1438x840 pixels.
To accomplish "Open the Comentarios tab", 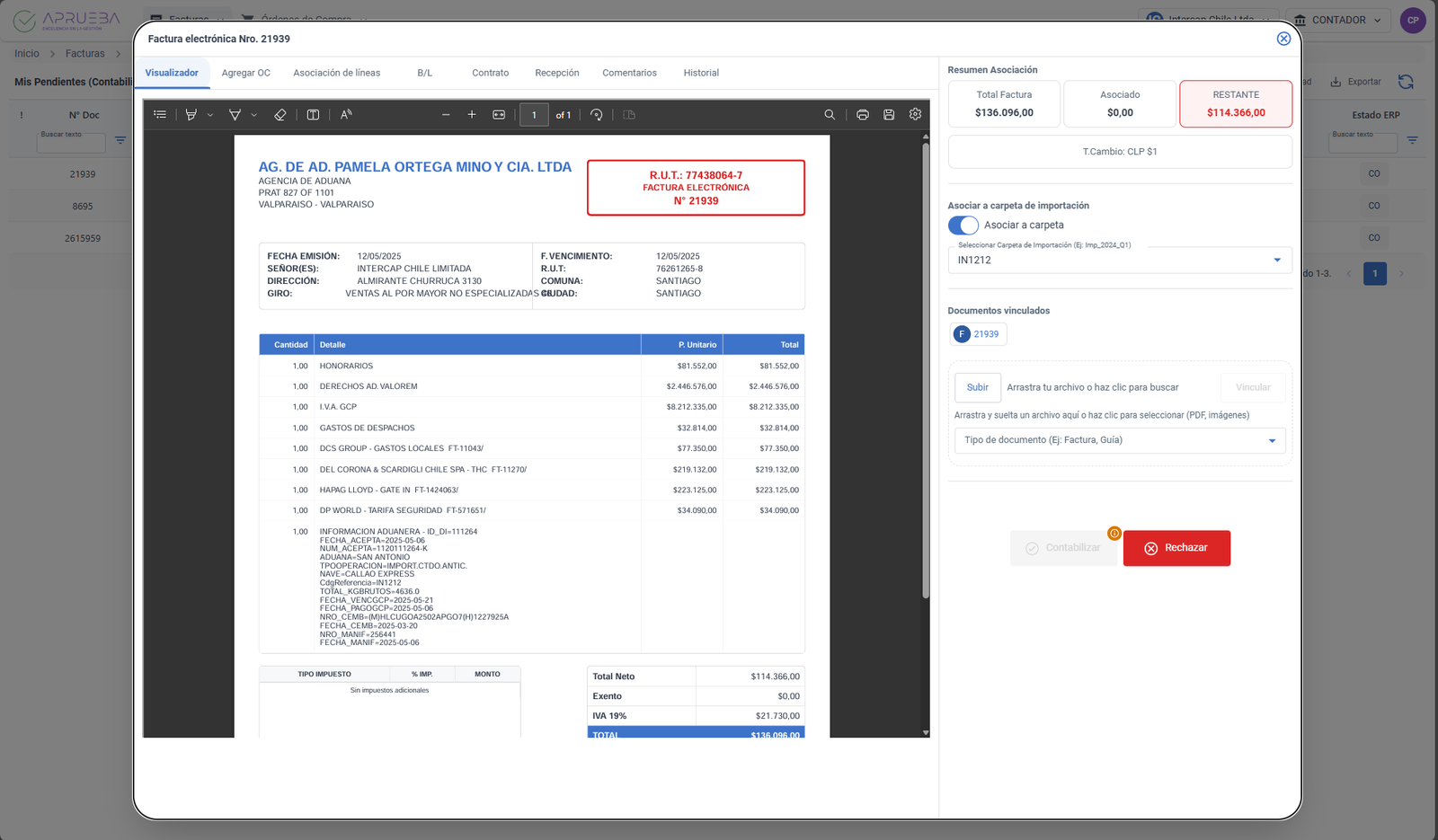I will (629, 73).
